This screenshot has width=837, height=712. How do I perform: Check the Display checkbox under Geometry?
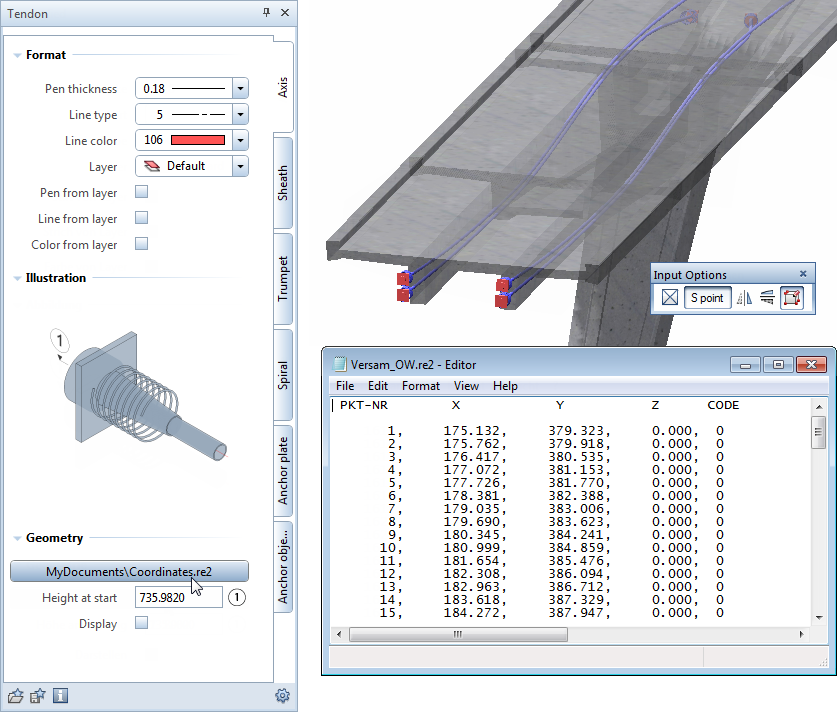tap(141, 623)
